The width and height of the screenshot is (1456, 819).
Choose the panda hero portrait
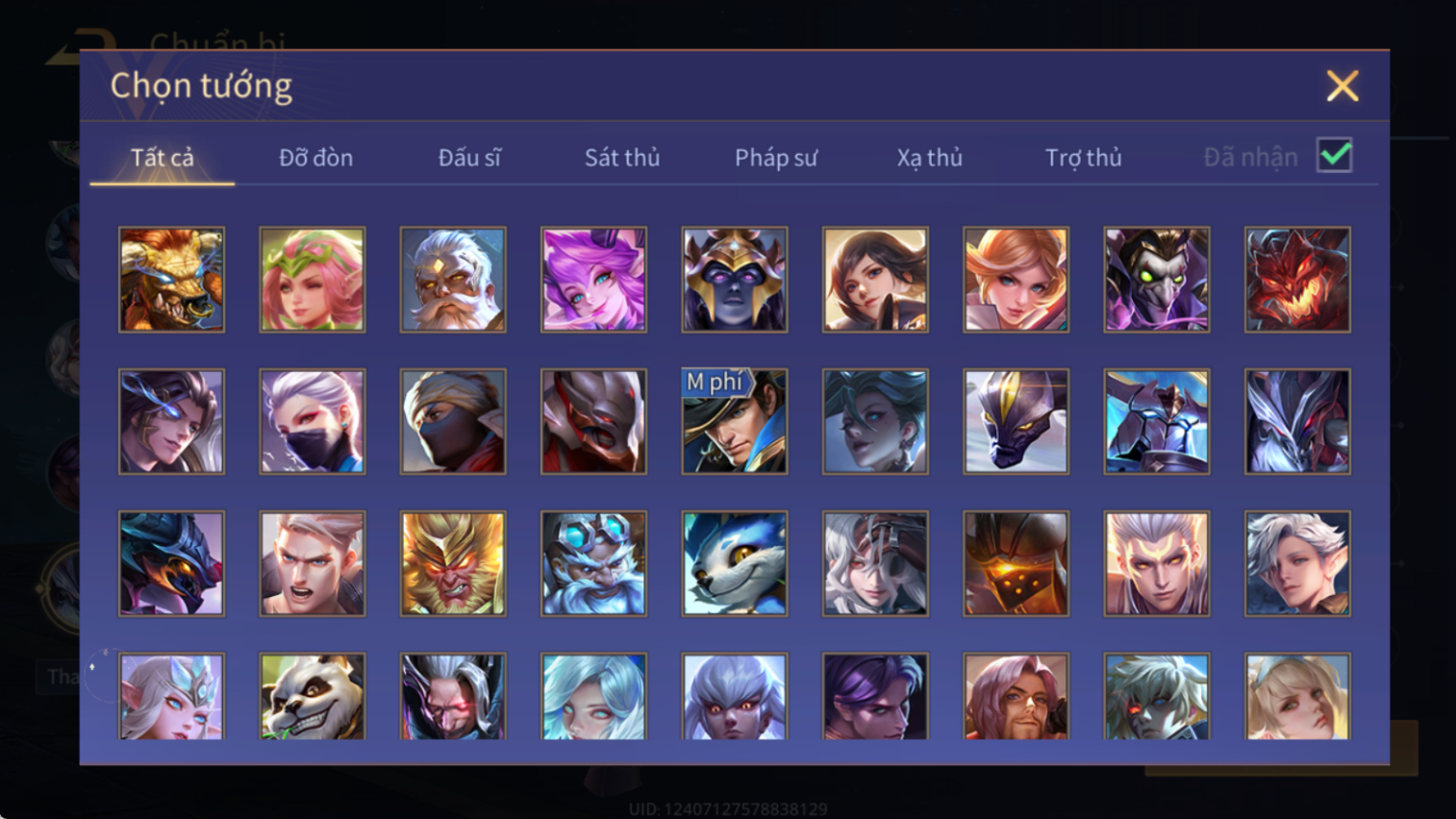[312, 697]
